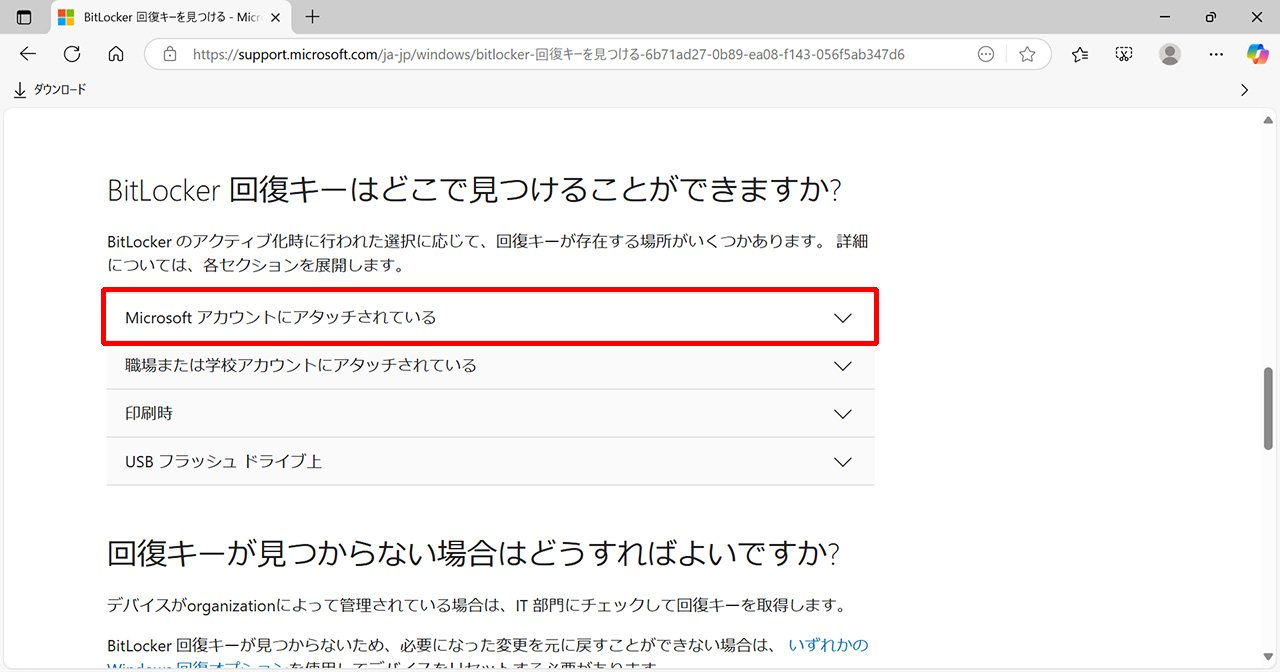Add this page to favorites with star
1280x672 pixels.
coord(1027,54)
